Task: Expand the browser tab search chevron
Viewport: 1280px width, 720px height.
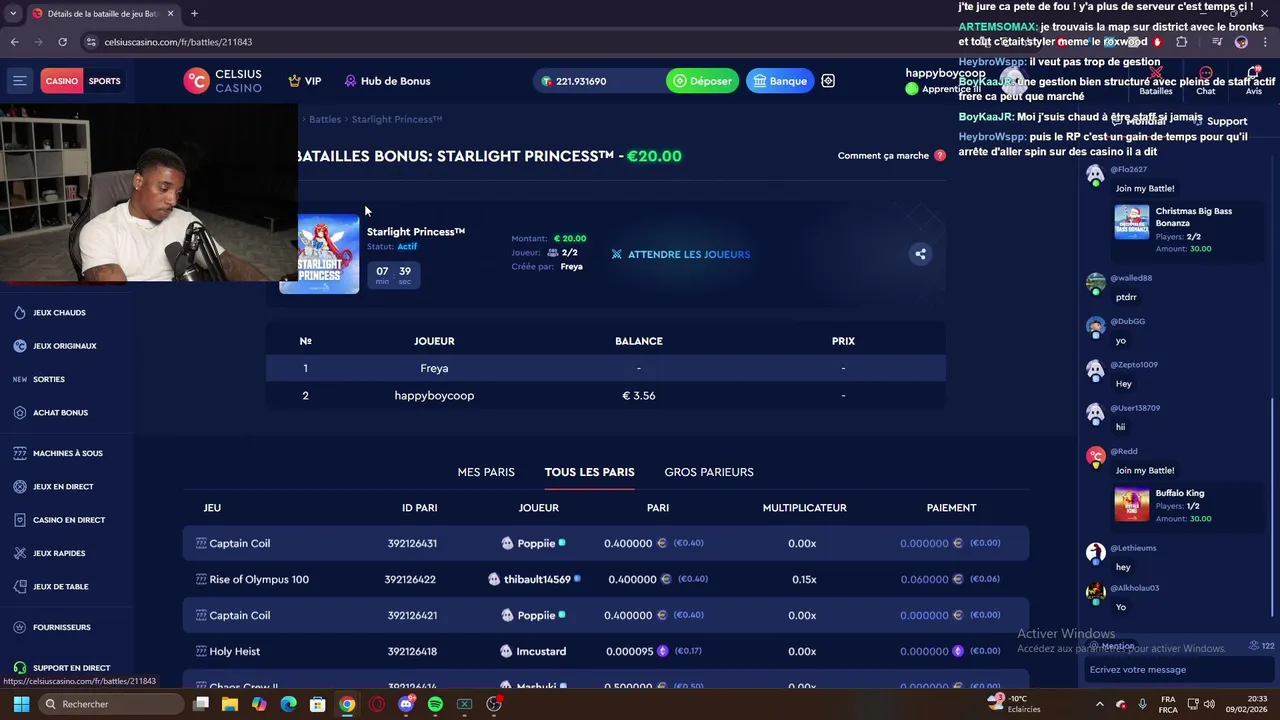Action: pos(13,14)
